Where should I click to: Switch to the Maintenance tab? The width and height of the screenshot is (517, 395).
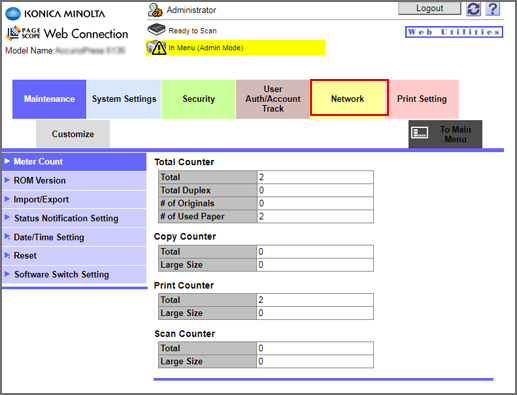(x=49, y=99)
